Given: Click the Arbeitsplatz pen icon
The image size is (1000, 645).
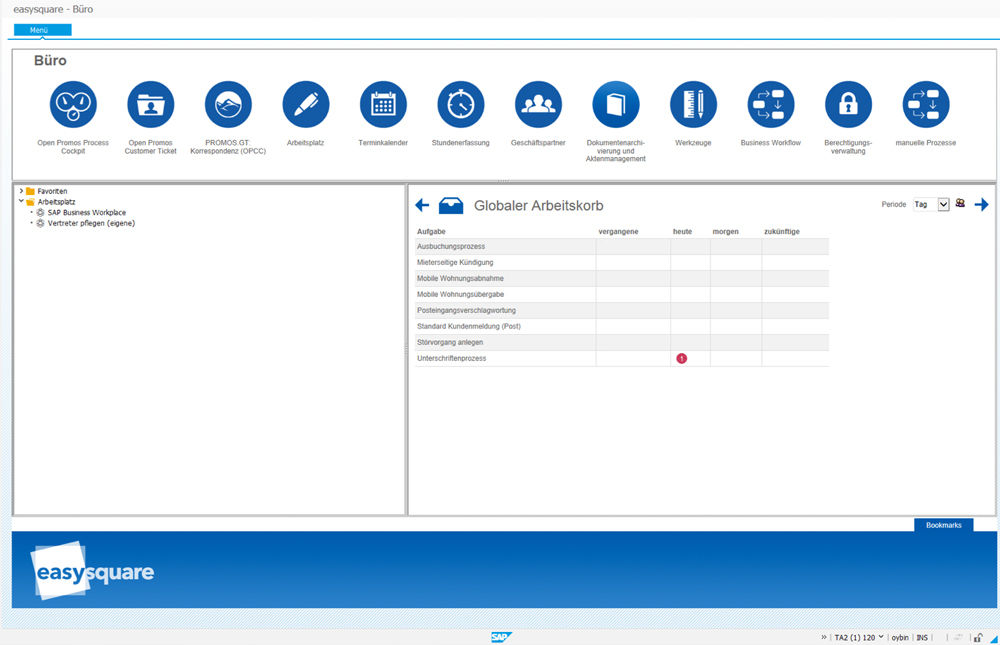Looking at the screenshot, I should tap(306, 105).
